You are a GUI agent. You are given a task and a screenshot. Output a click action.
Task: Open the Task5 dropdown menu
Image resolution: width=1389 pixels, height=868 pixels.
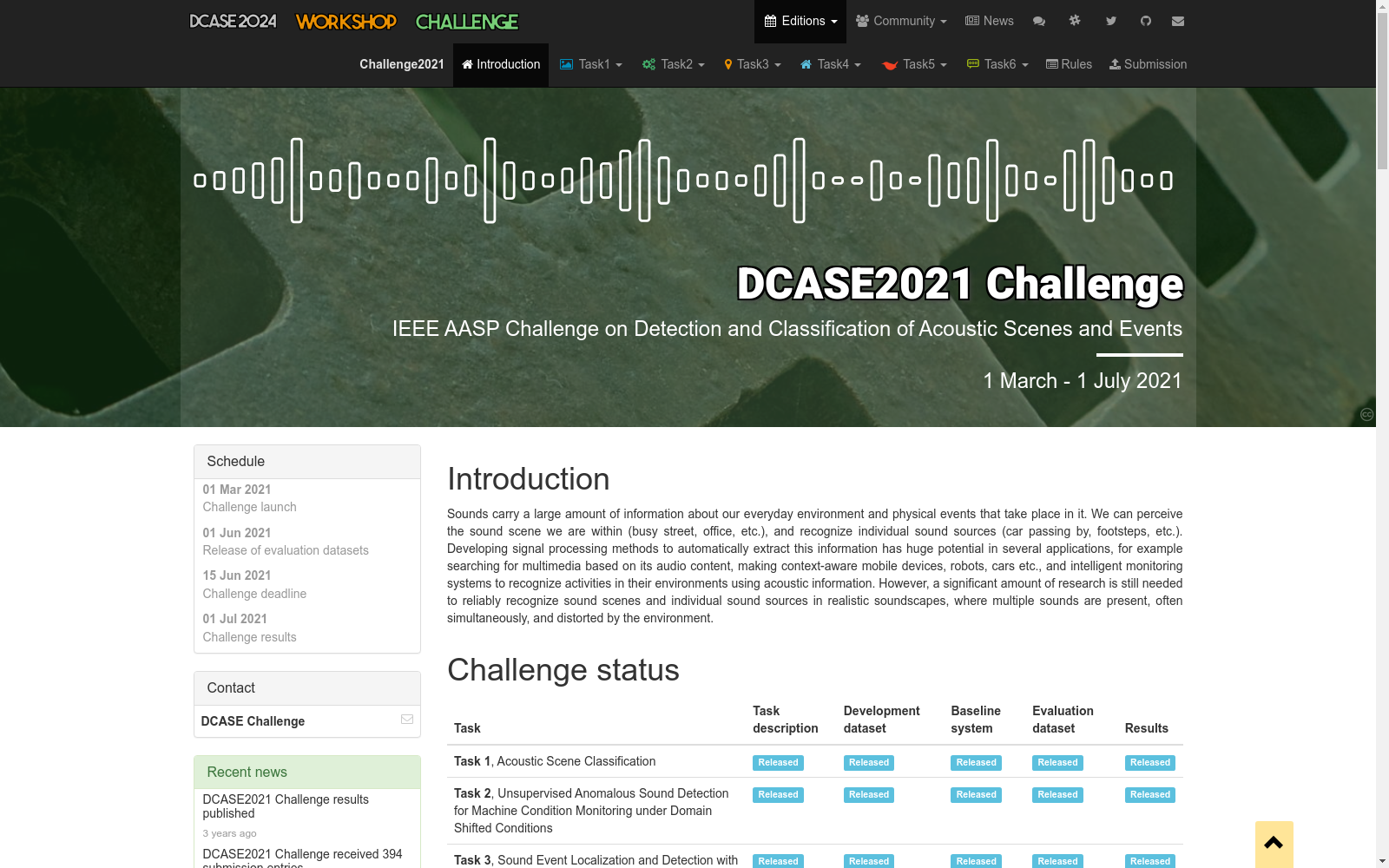click(x=915, y=64)
